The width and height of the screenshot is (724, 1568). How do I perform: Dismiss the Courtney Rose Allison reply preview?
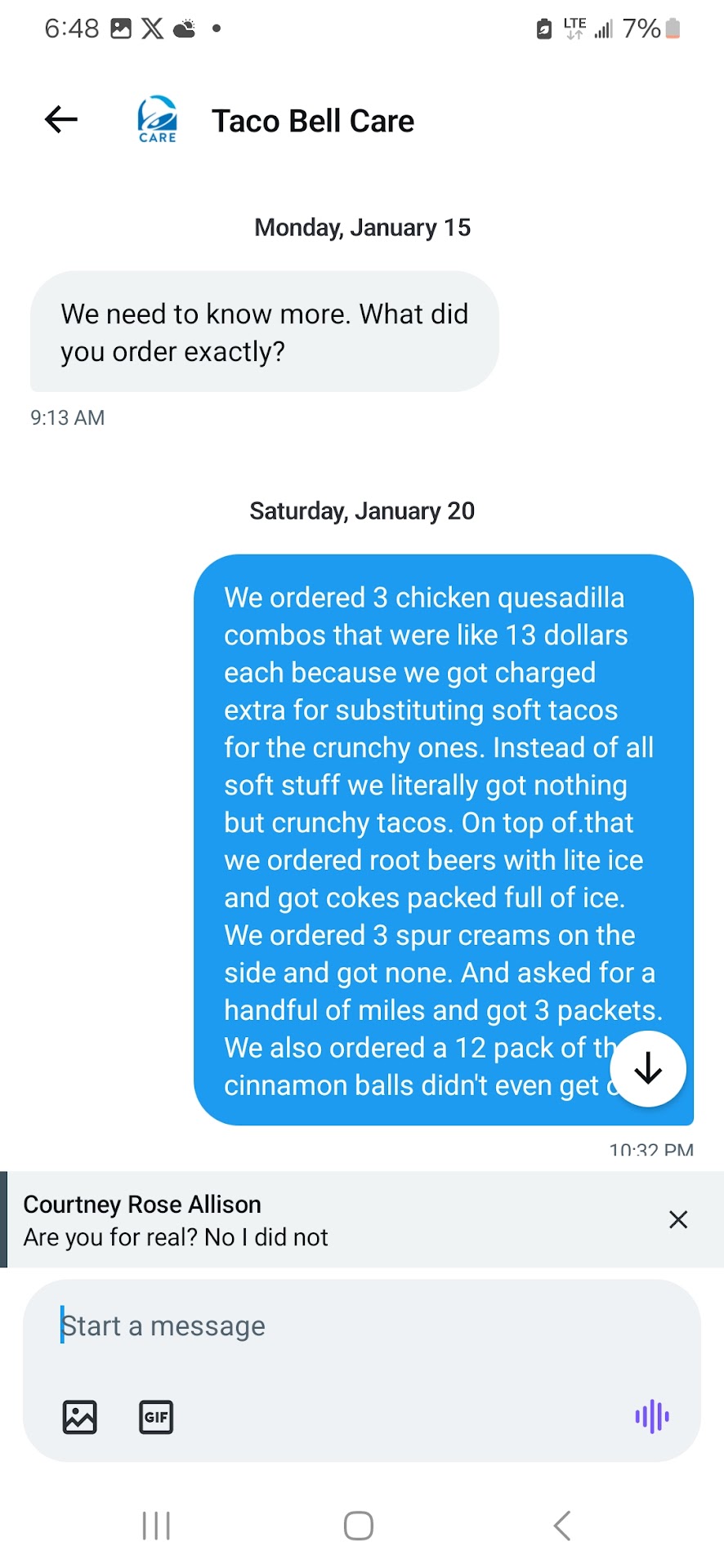coord(678,1219)
